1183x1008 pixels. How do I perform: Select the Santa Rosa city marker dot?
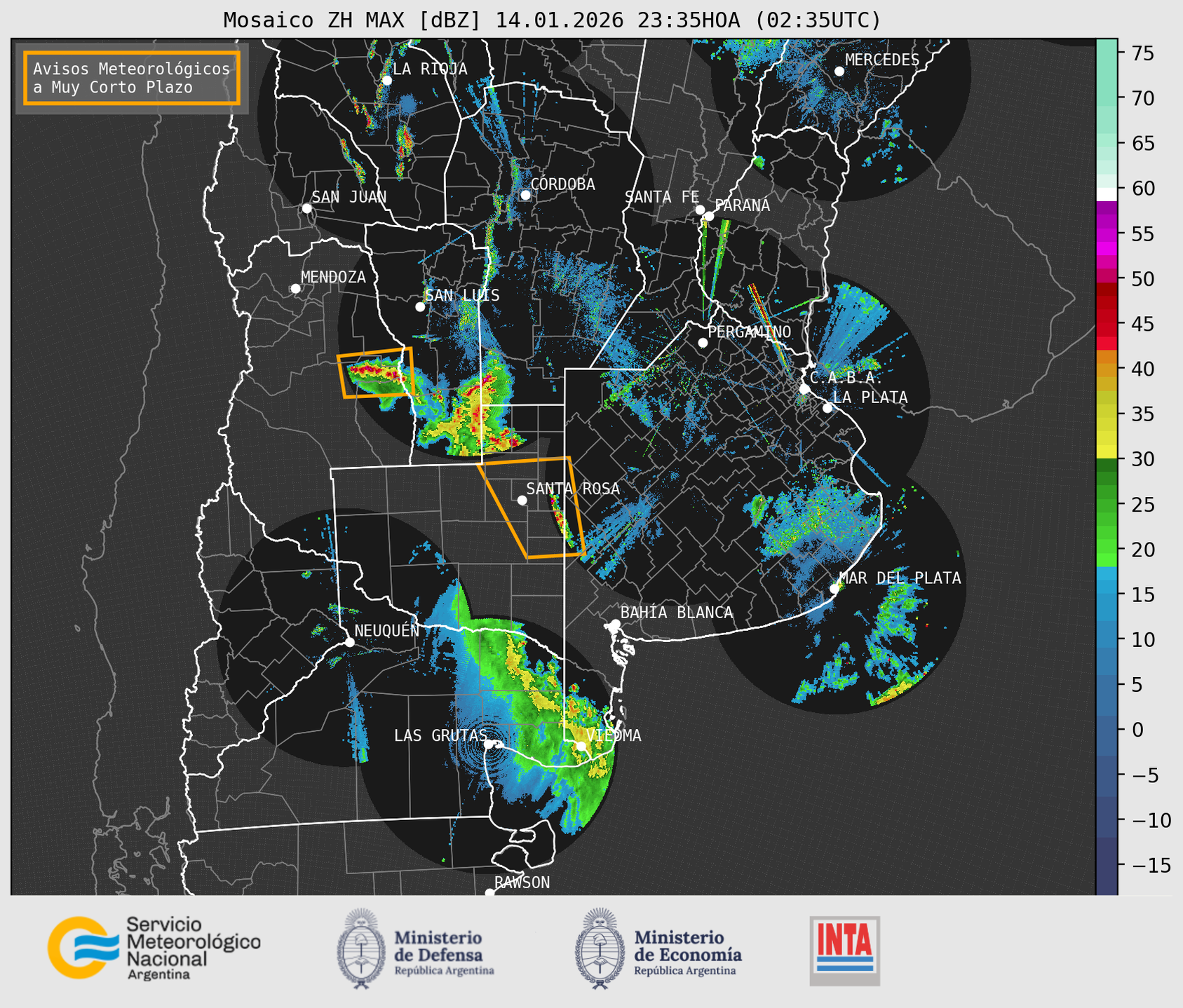522,500
